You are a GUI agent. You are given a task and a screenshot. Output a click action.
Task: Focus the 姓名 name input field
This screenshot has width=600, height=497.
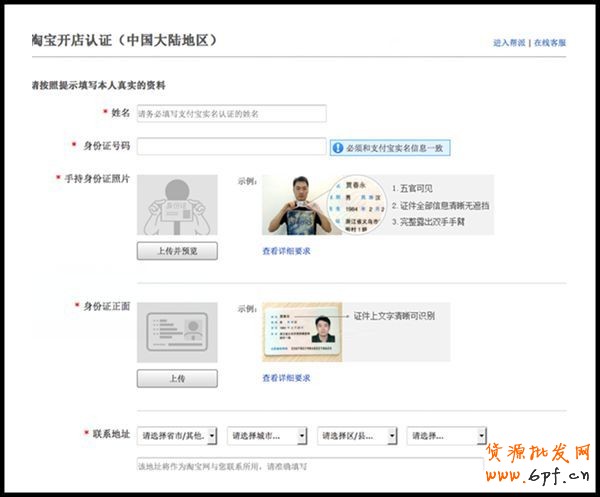click(x=231, y=114)
